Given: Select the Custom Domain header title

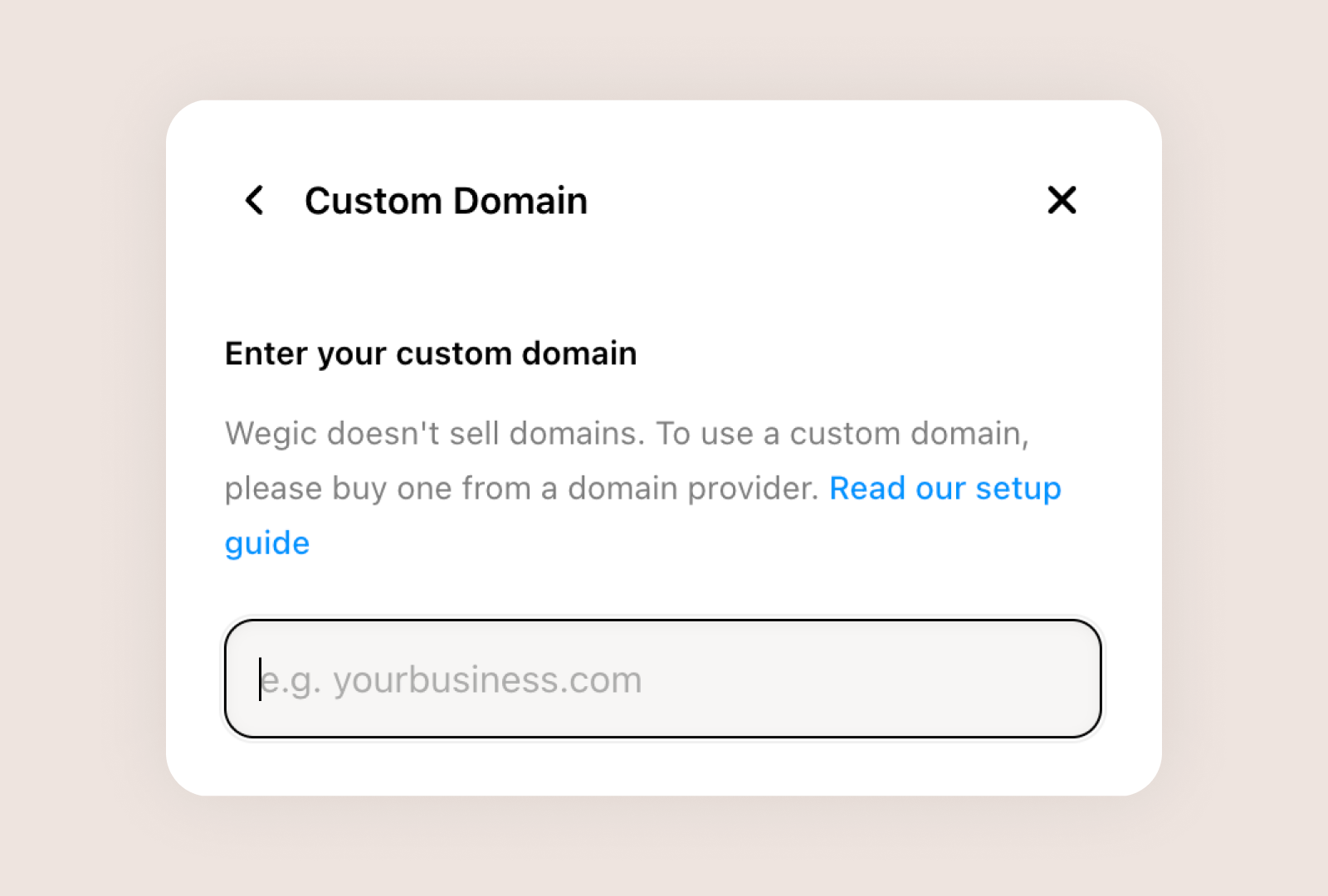Looking at the screenshot, I should tap(446, 200).
